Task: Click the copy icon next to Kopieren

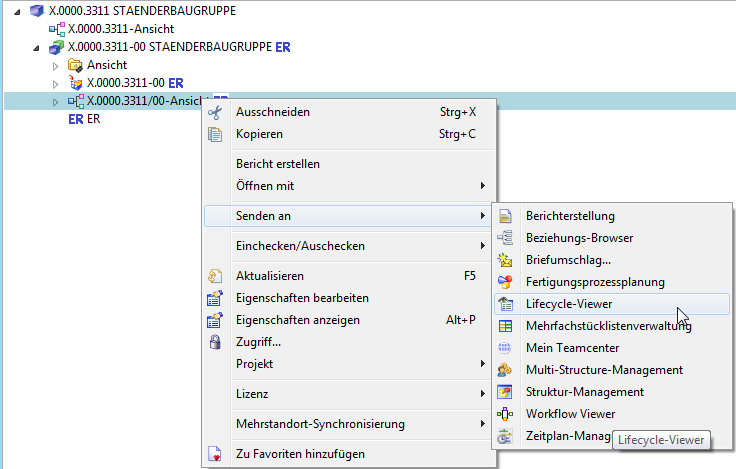Action: (214, 134)
